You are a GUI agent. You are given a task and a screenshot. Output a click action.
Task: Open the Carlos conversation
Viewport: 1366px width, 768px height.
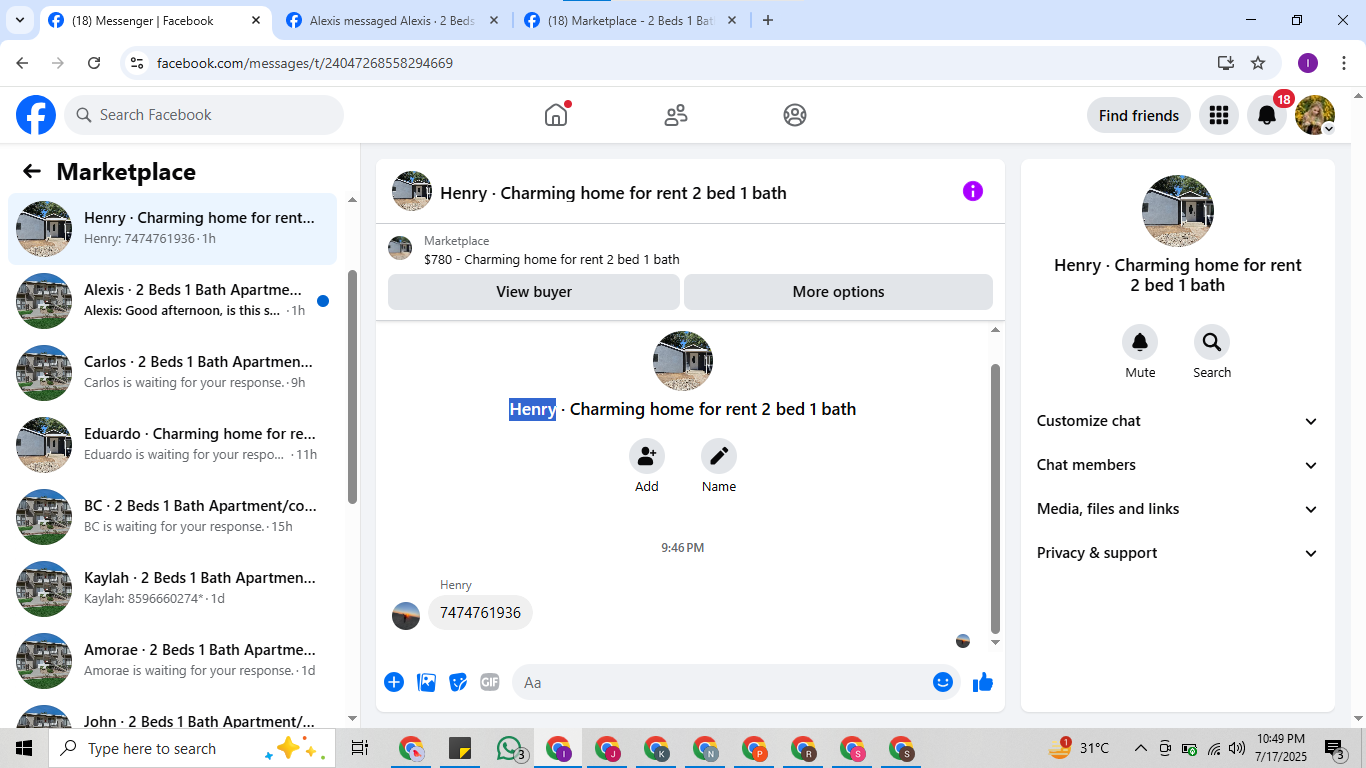(172, 373)
